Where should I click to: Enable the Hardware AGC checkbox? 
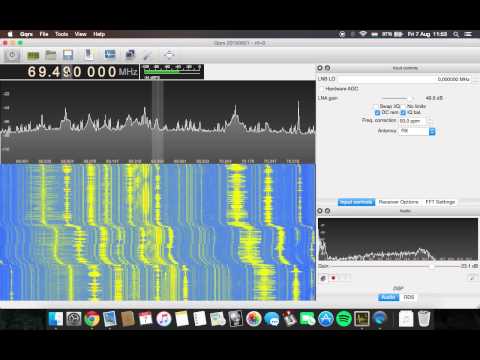pos(322,89)
